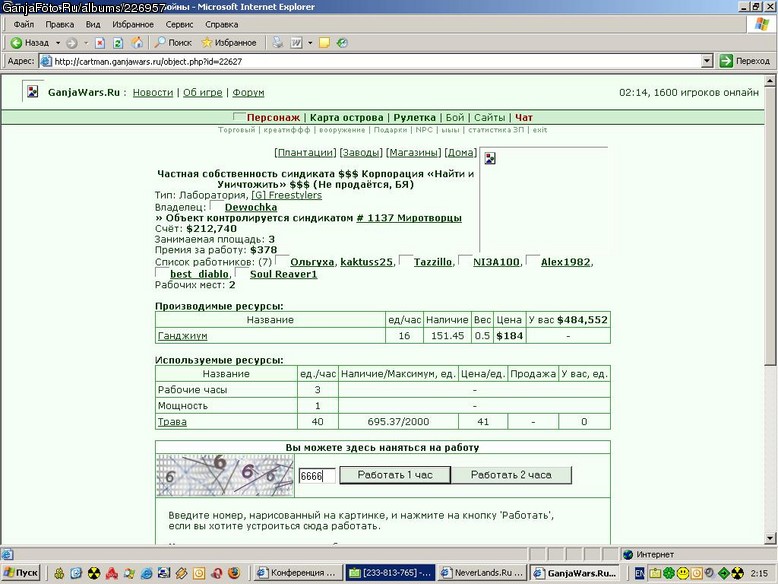Viewport: 778px width, 584px height.
Task: Click the yellow note toolbar icon
Action: [324, 43]
